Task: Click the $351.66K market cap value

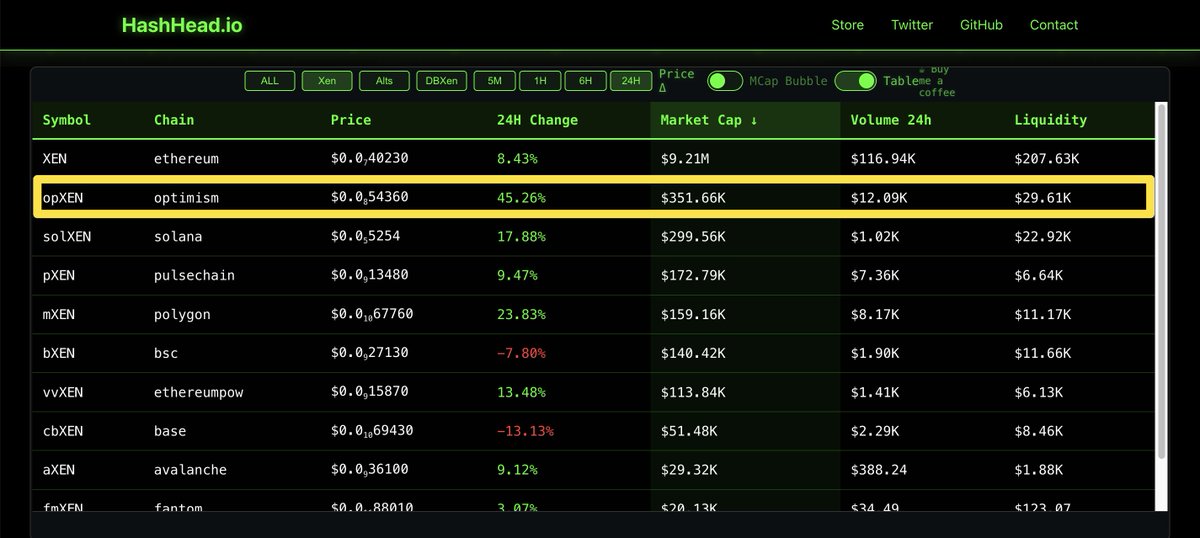Action: click(693, 198)
